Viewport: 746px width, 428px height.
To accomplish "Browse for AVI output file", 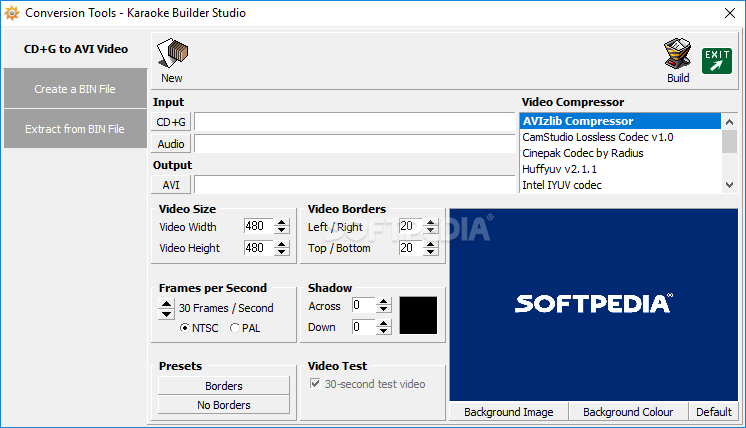I will click(171, 185).
